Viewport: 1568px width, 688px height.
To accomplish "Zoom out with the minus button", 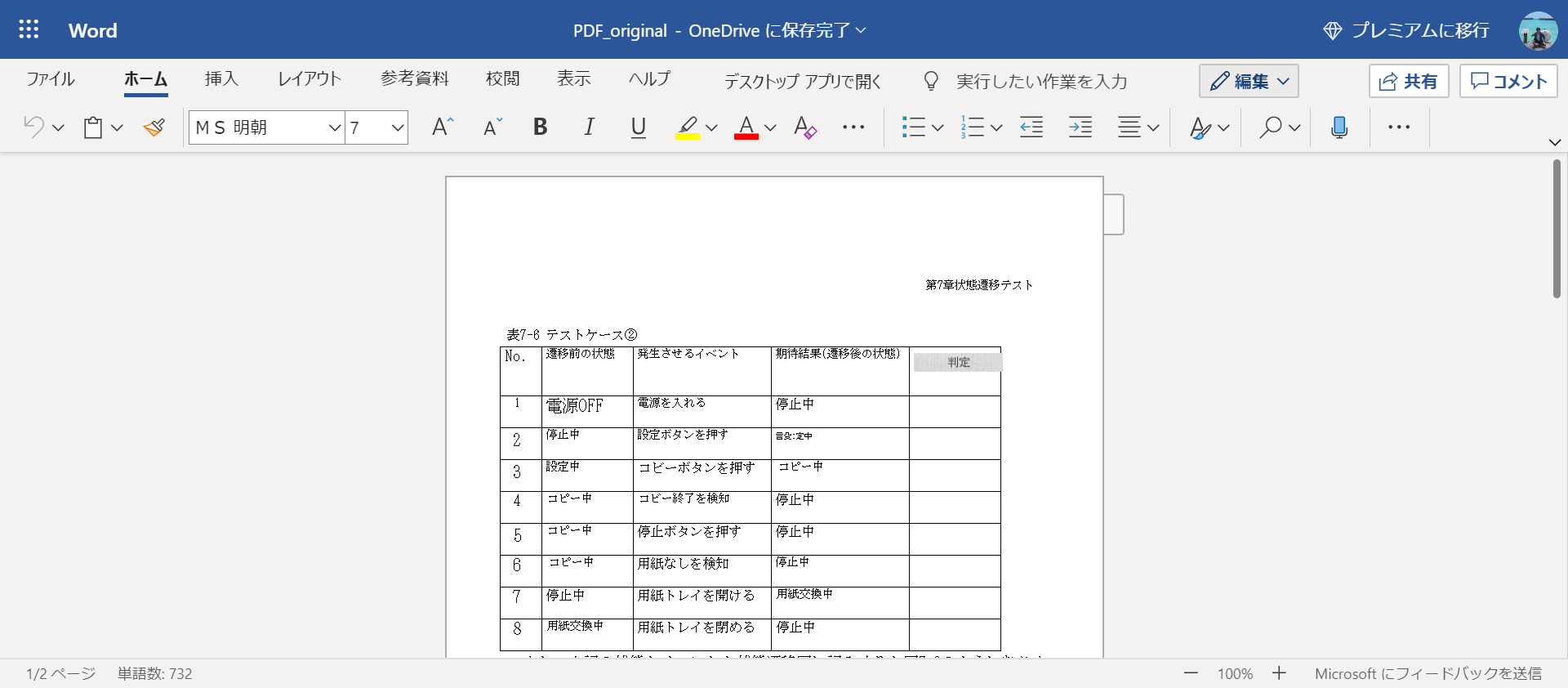I will 1191,673.
